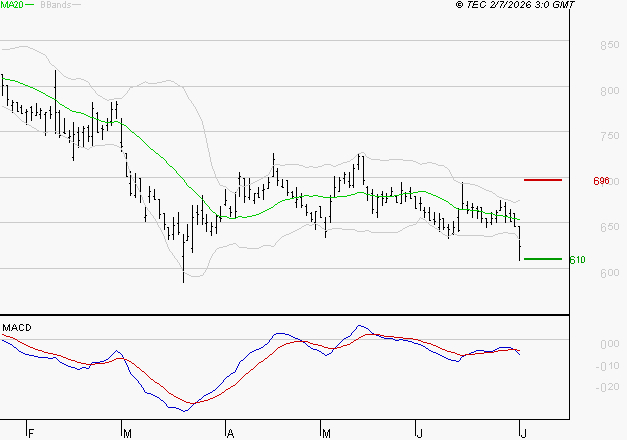
Task: Click the green 610 support line
Action: 543,259
